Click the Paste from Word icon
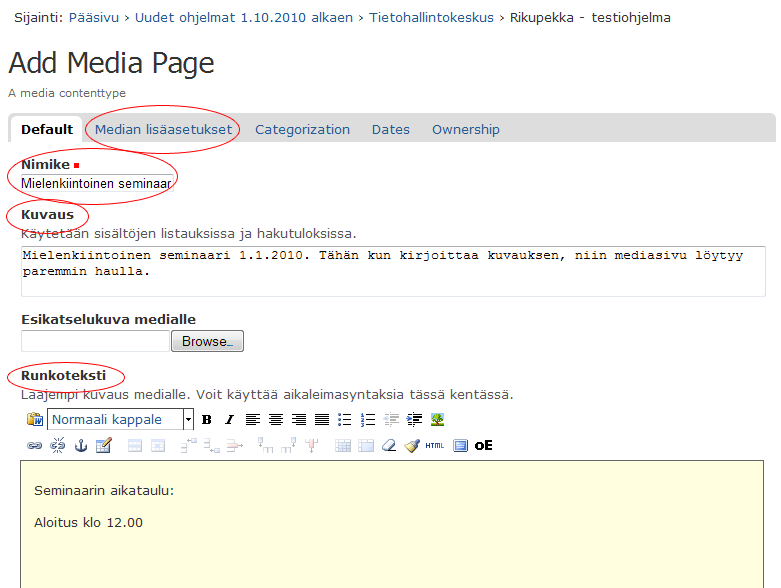Viewport: 781px width, 588px height. (x=34, y=419)
